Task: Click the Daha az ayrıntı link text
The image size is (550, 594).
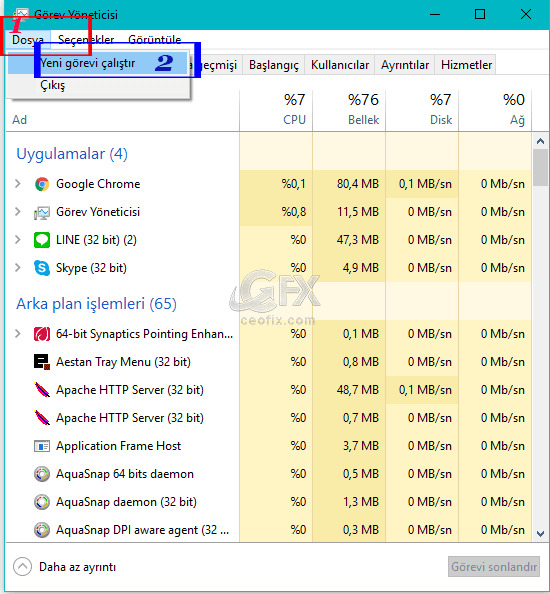Action: [78, 567]
